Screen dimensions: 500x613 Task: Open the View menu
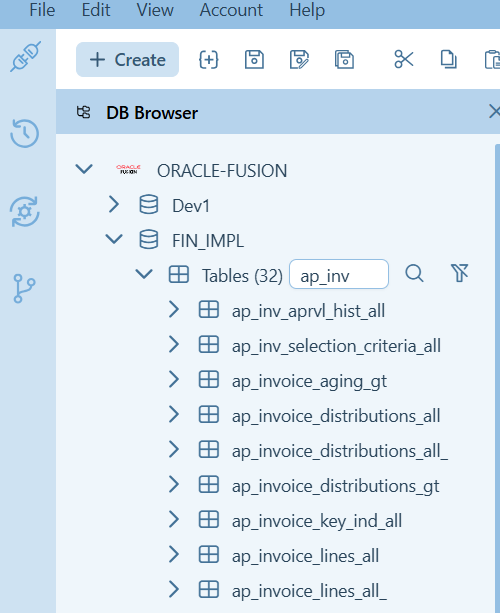click(155, 10)
